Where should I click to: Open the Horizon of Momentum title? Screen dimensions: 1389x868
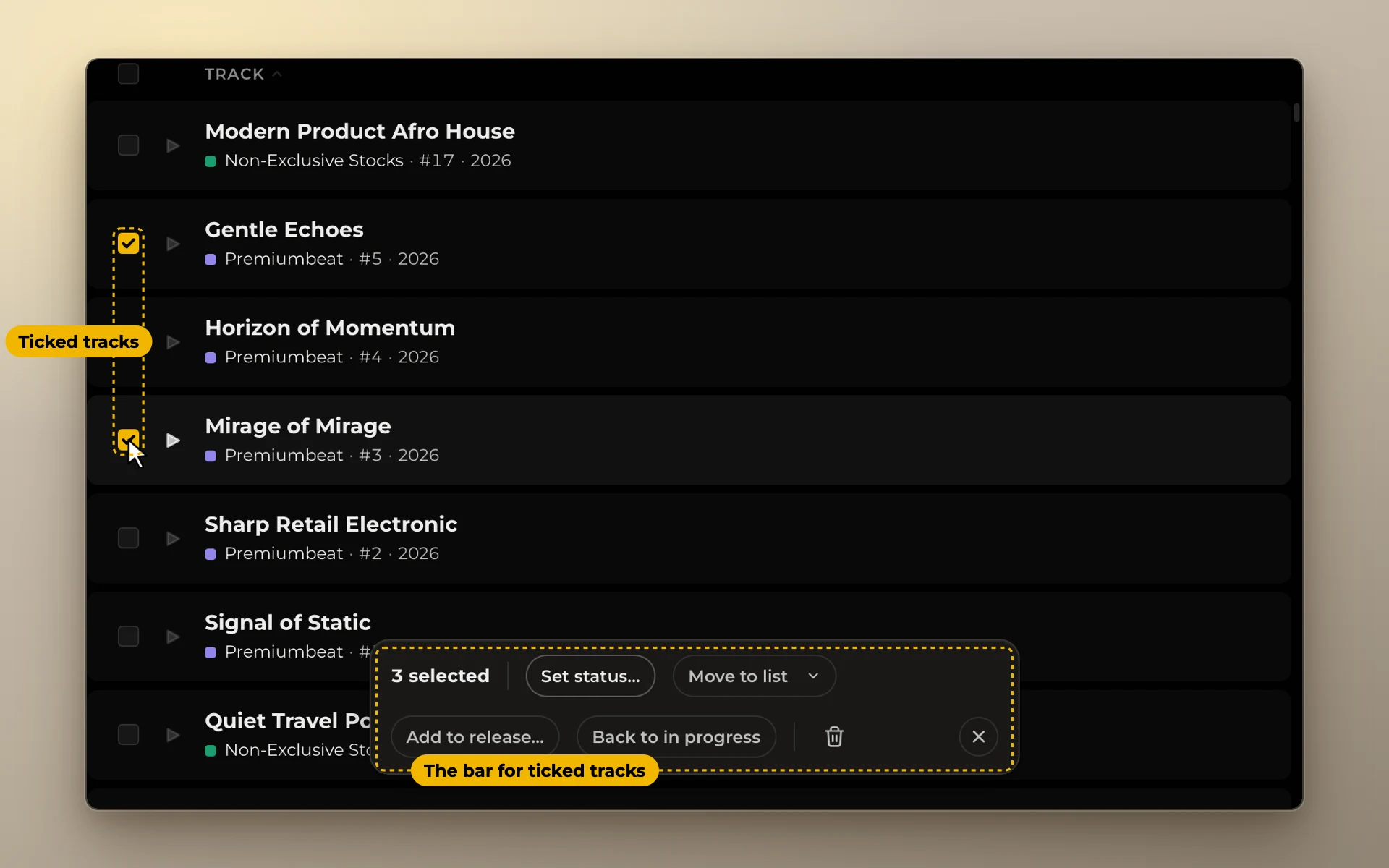330,328
